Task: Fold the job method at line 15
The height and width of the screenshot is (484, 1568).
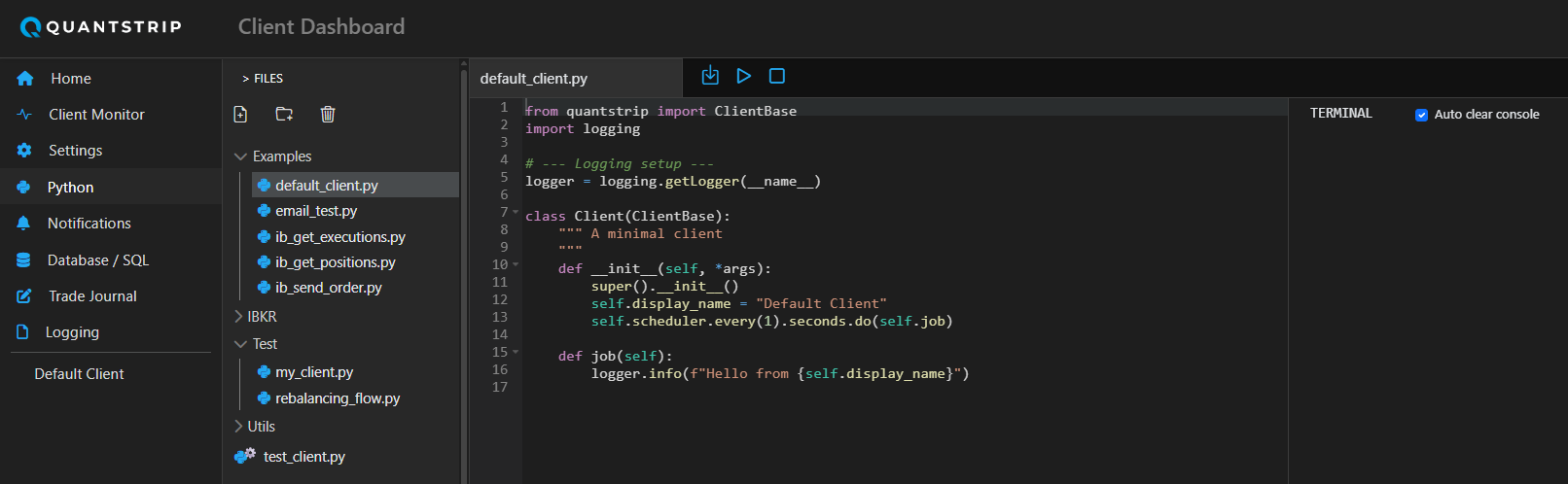Action: [x=516, y=352]
